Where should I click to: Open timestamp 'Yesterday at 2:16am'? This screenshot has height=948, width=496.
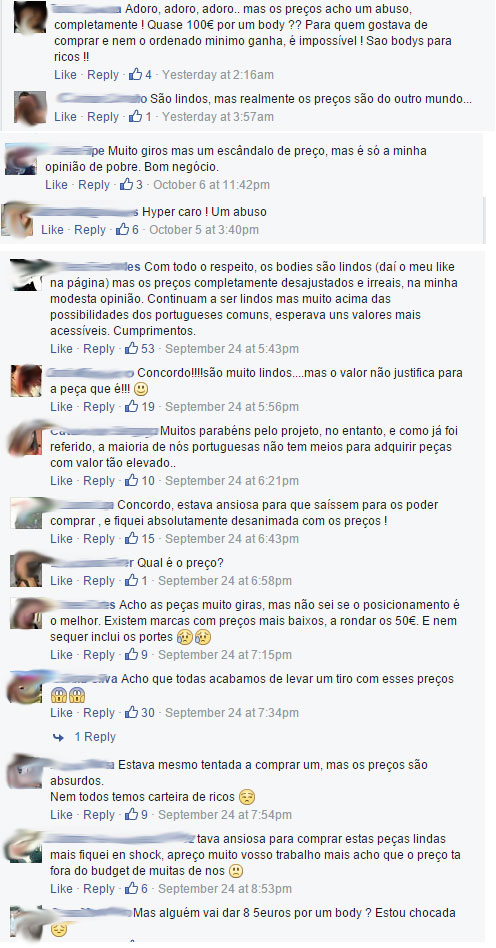(218, 74)
